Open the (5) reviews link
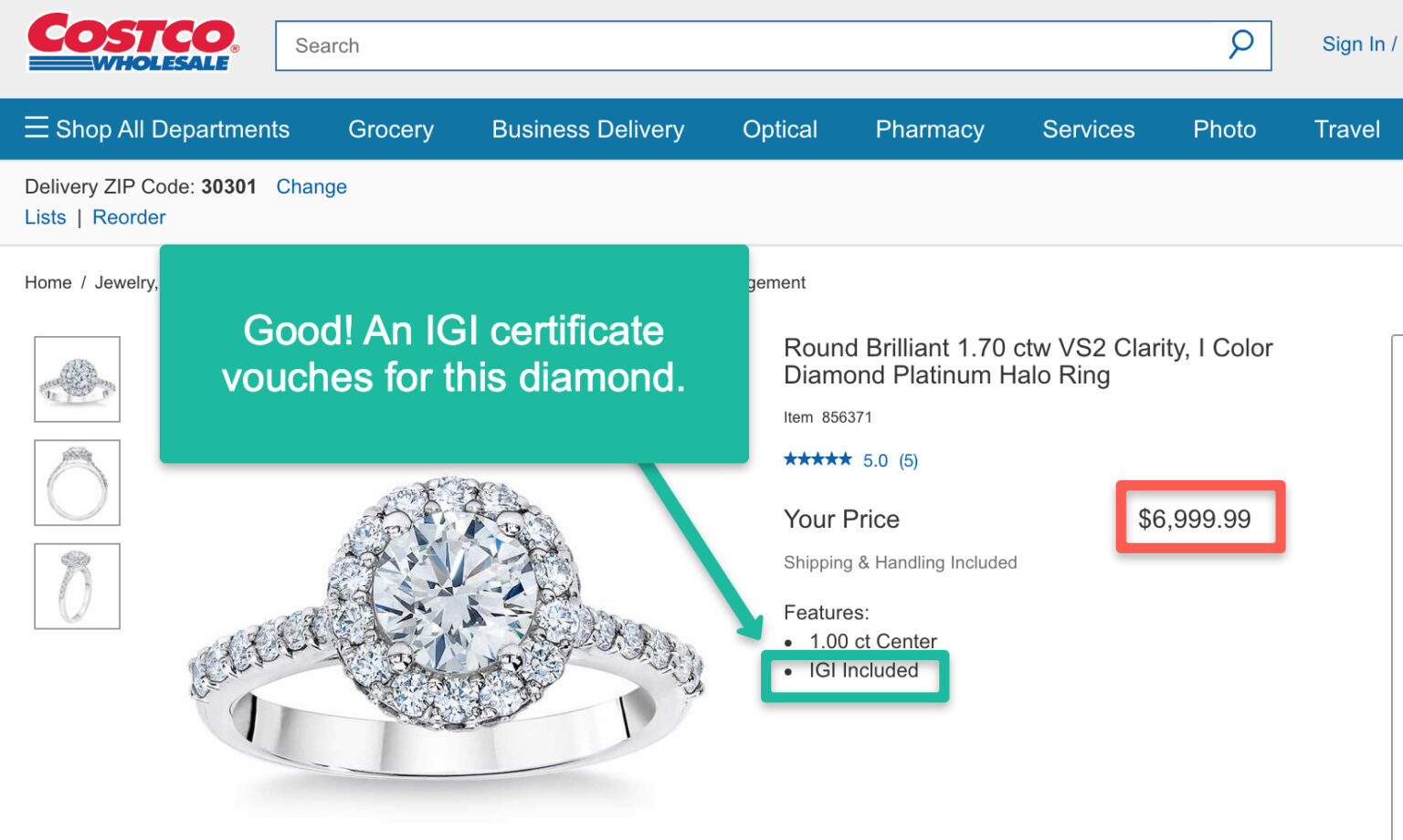 908,460
